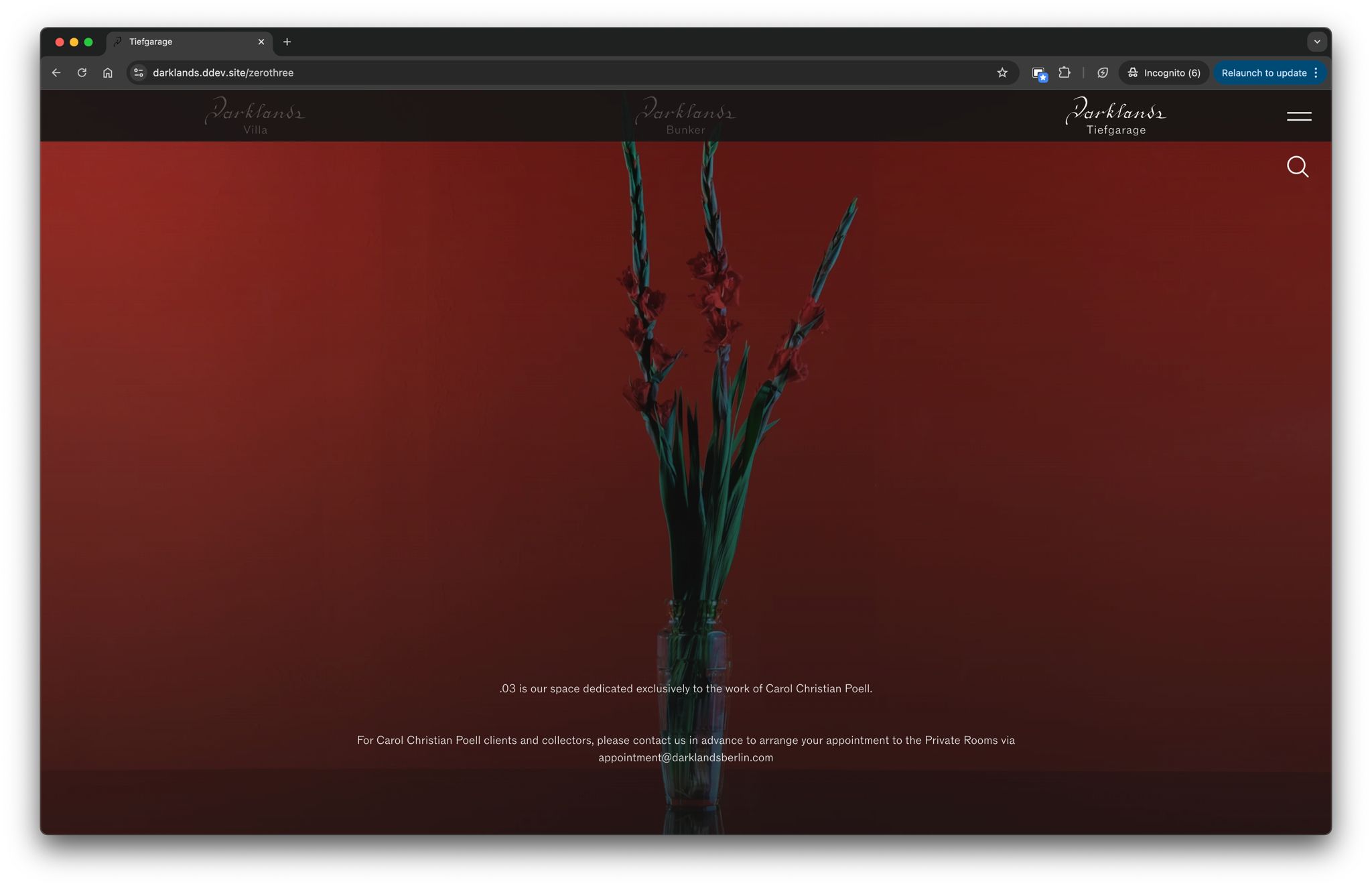
Task: Reload the current page
Action: (x=82, y=72)
